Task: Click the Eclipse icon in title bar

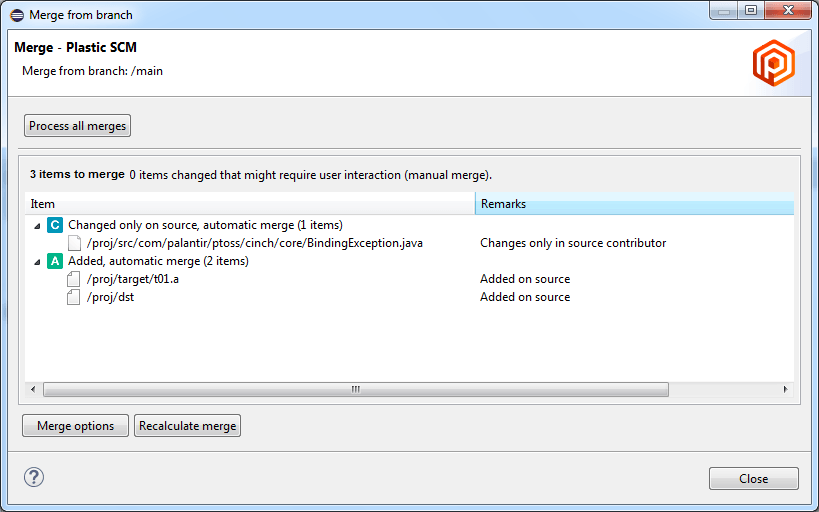Action: click(x=17, y=15)
